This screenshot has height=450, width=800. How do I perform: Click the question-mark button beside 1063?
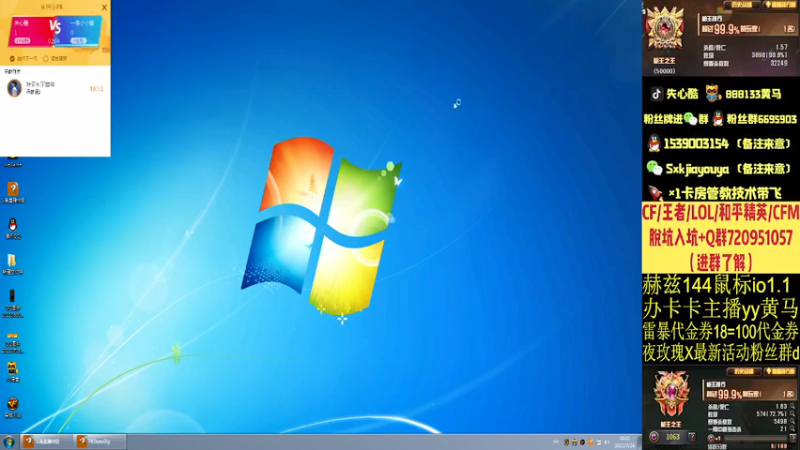pyautogui.click(x=691, y=437)
